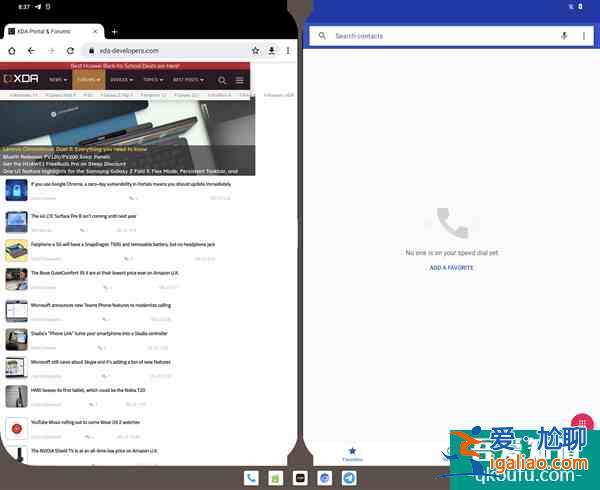Open Microsoft still cares about Skype article
This screenshot has width=600, height=490.
pos(101,362)
